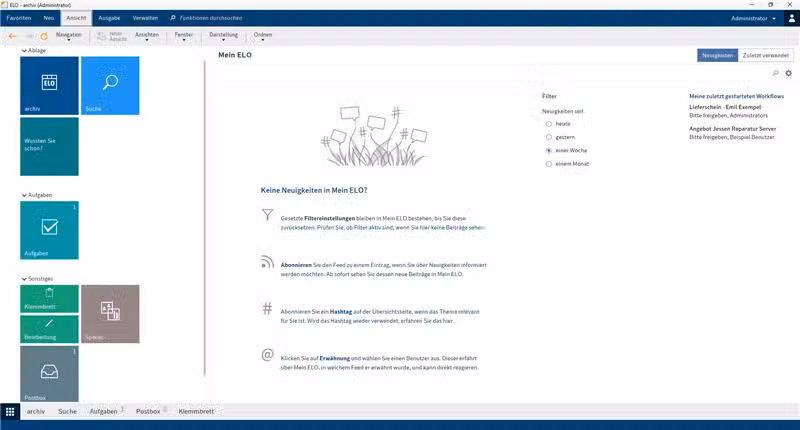Click bottom bar 'archiv' shortcut
The image size is (800, 430).
tap(36, 411)
